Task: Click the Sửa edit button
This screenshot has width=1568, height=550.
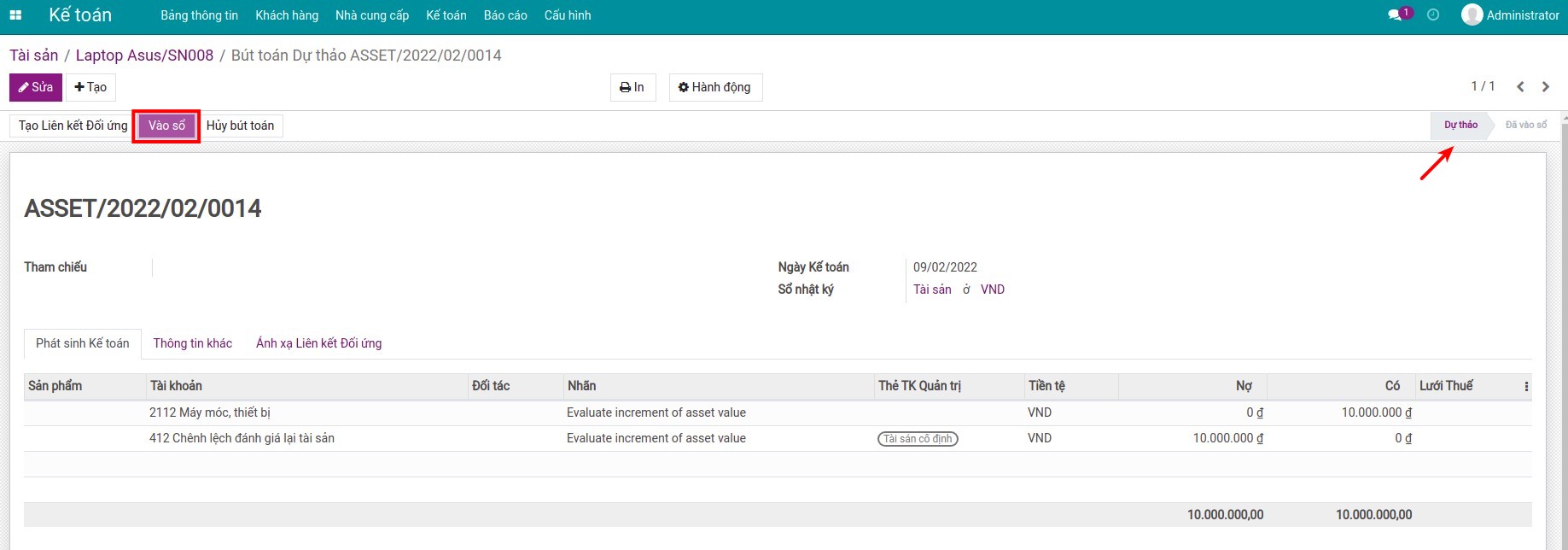Action: (x=36, y=87)
